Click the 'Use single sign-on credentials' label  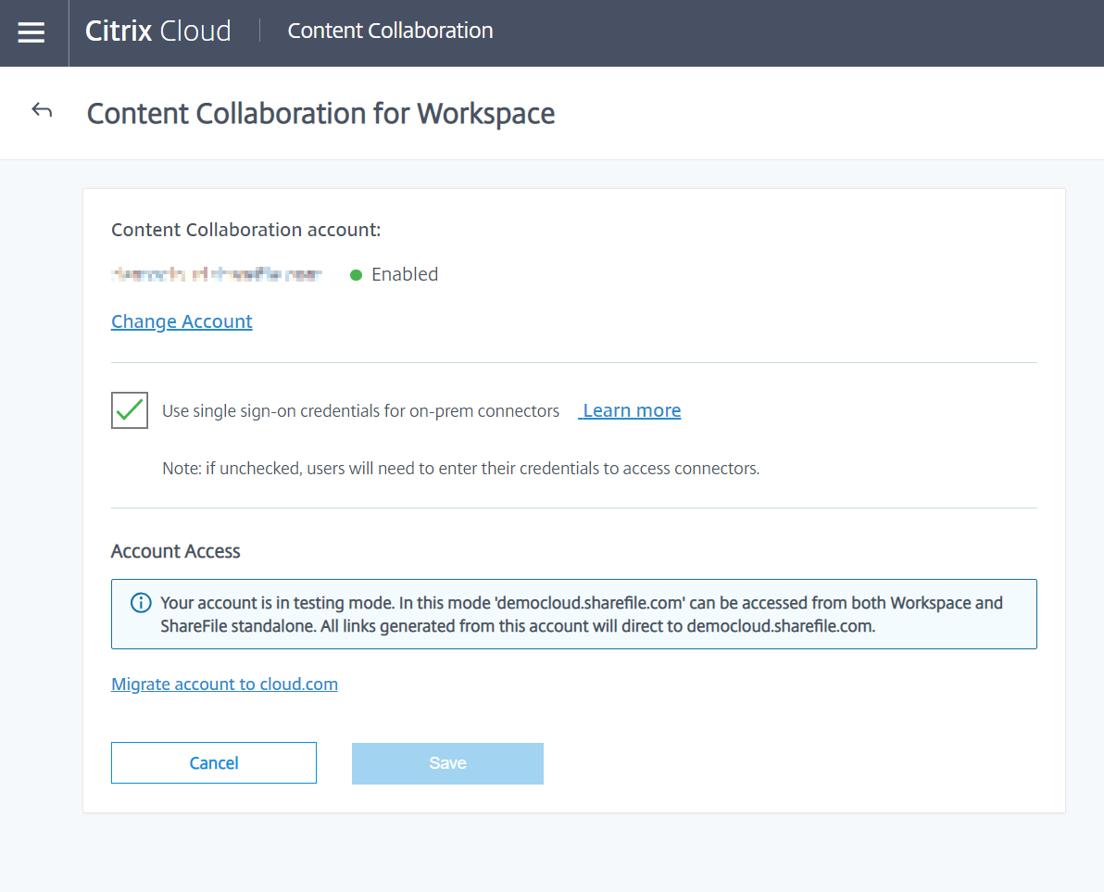pyautogui.click(x=360, y=411)
